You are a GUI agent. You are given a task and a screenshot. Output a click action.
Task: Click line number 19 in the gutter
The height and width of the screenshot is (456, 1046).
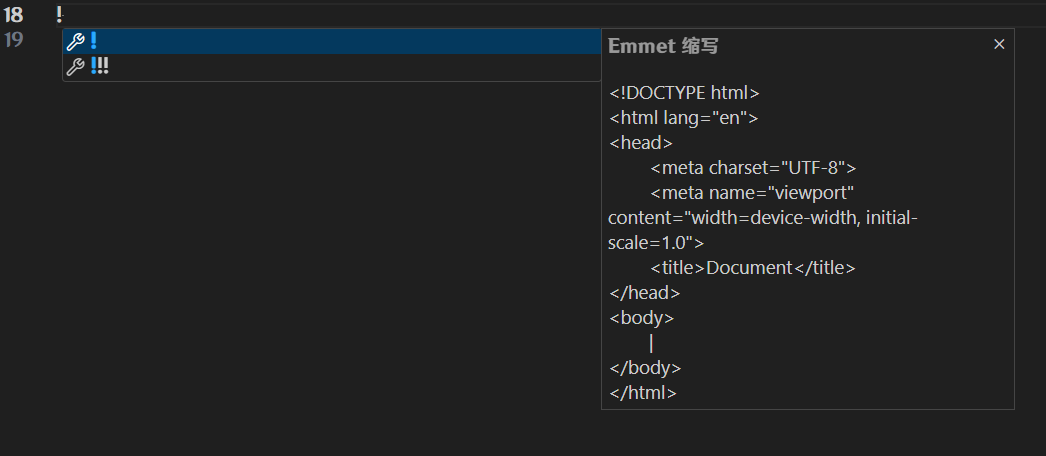[x=13, y=40]
